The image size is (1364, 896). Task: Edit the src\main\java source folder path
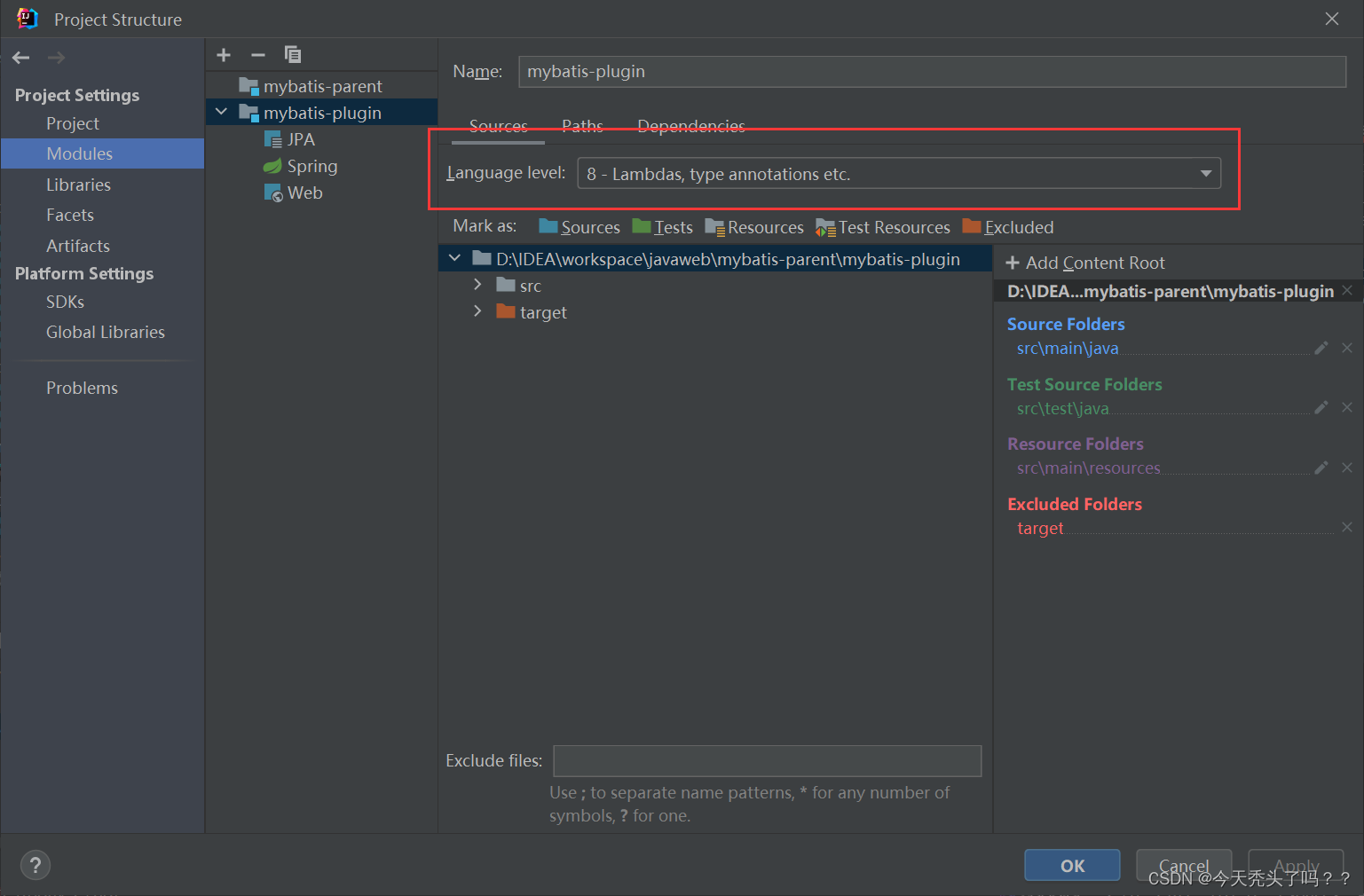click(x=1321, y=348)
